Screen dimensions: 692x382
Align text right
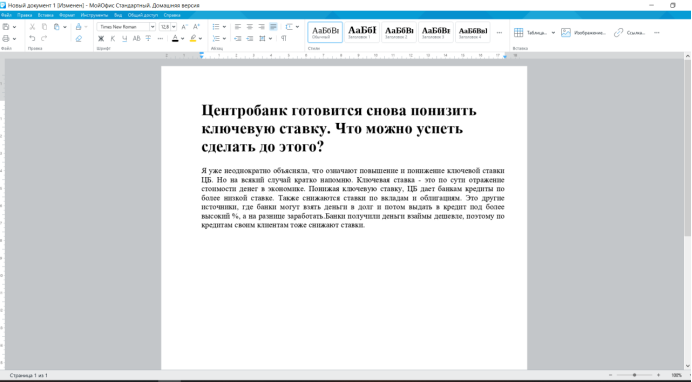coord(261,27)
